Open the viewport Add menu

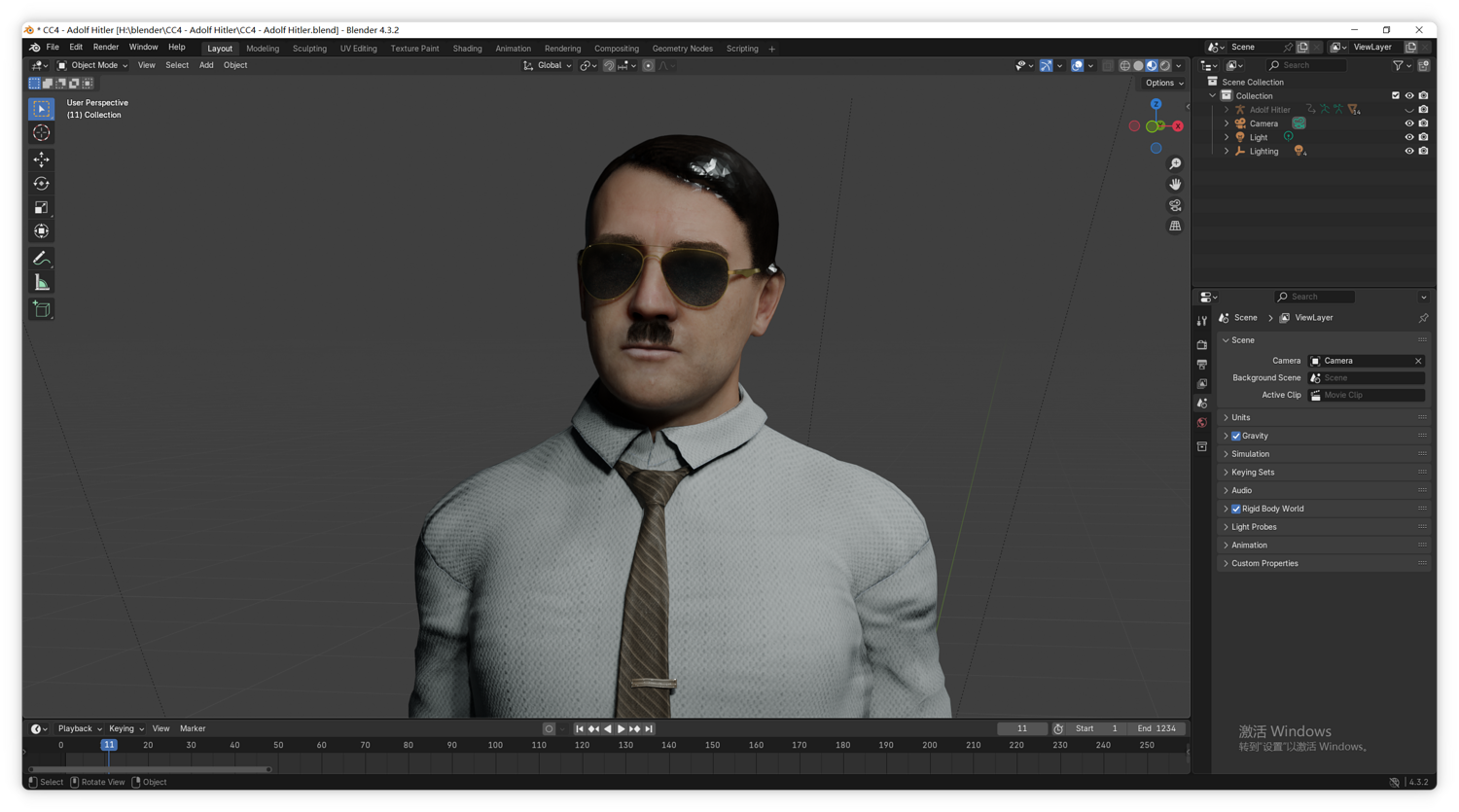(206, 66)
